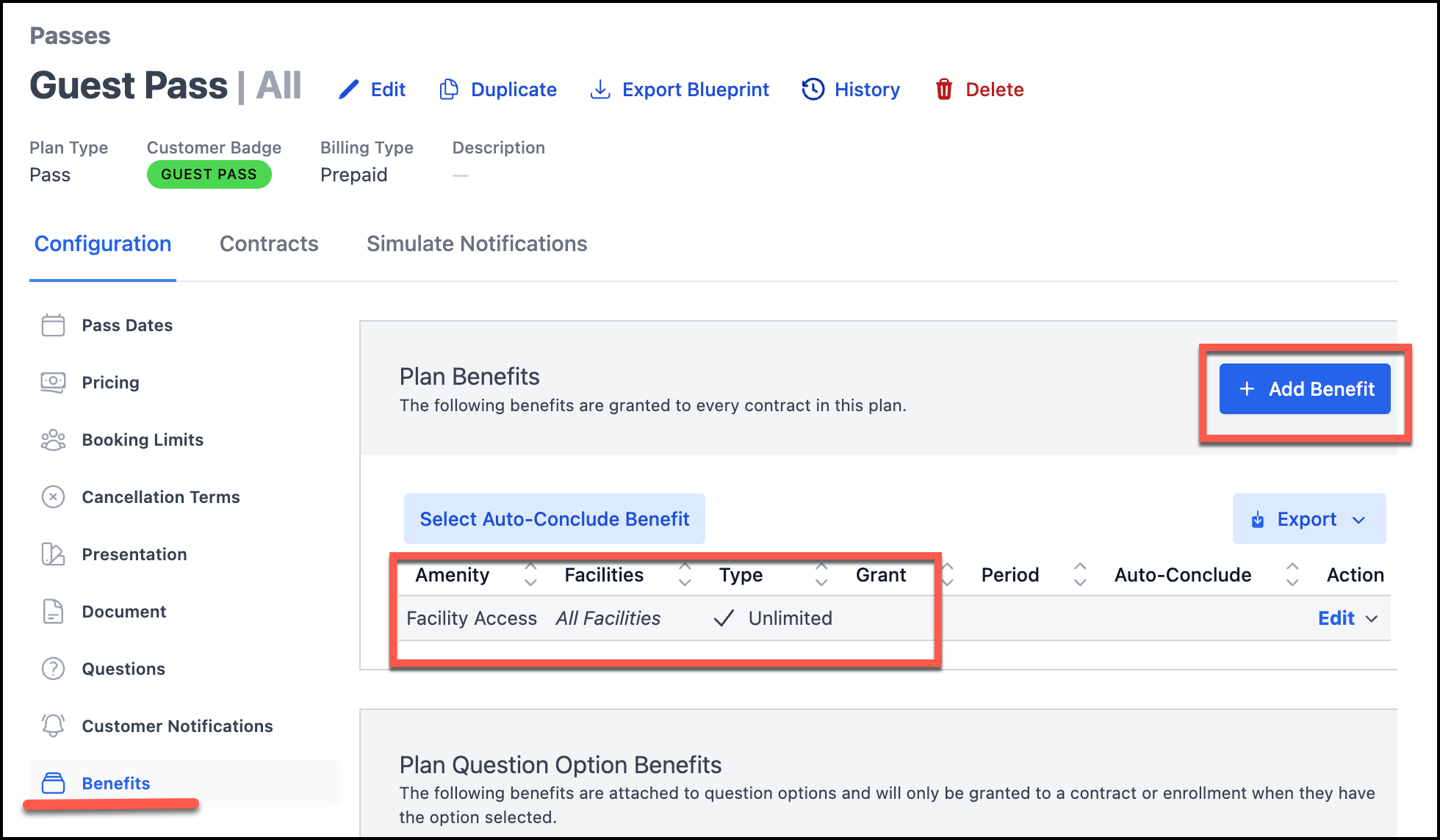Image resolution: width=1440 pixels, height=840 pixels.
Task: Sort table by Amenity column arrows
Action: pyautogui.click(x=530, y=575)
